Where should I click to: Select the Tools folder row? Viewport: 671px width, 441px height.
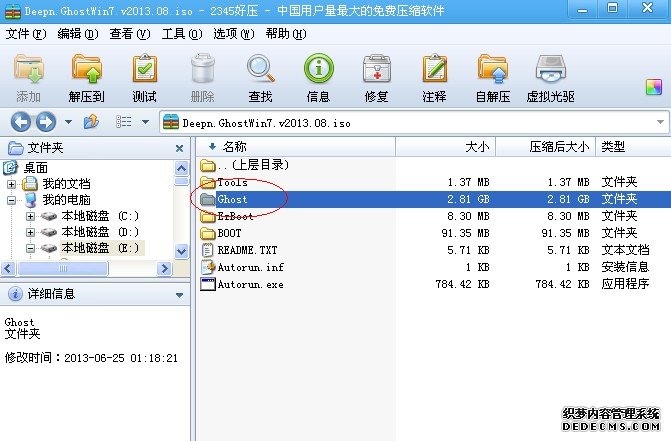(x=433, y=182)
